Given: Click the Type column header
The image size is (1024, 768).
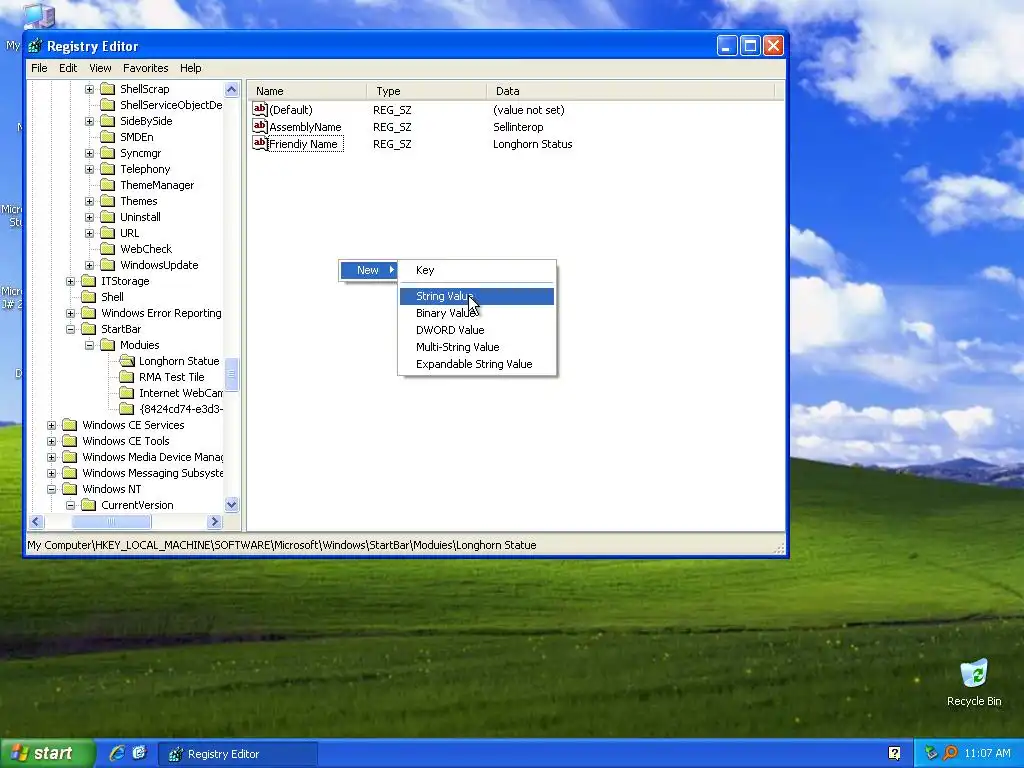Looking at the screenshot, I should coord(426,91).
